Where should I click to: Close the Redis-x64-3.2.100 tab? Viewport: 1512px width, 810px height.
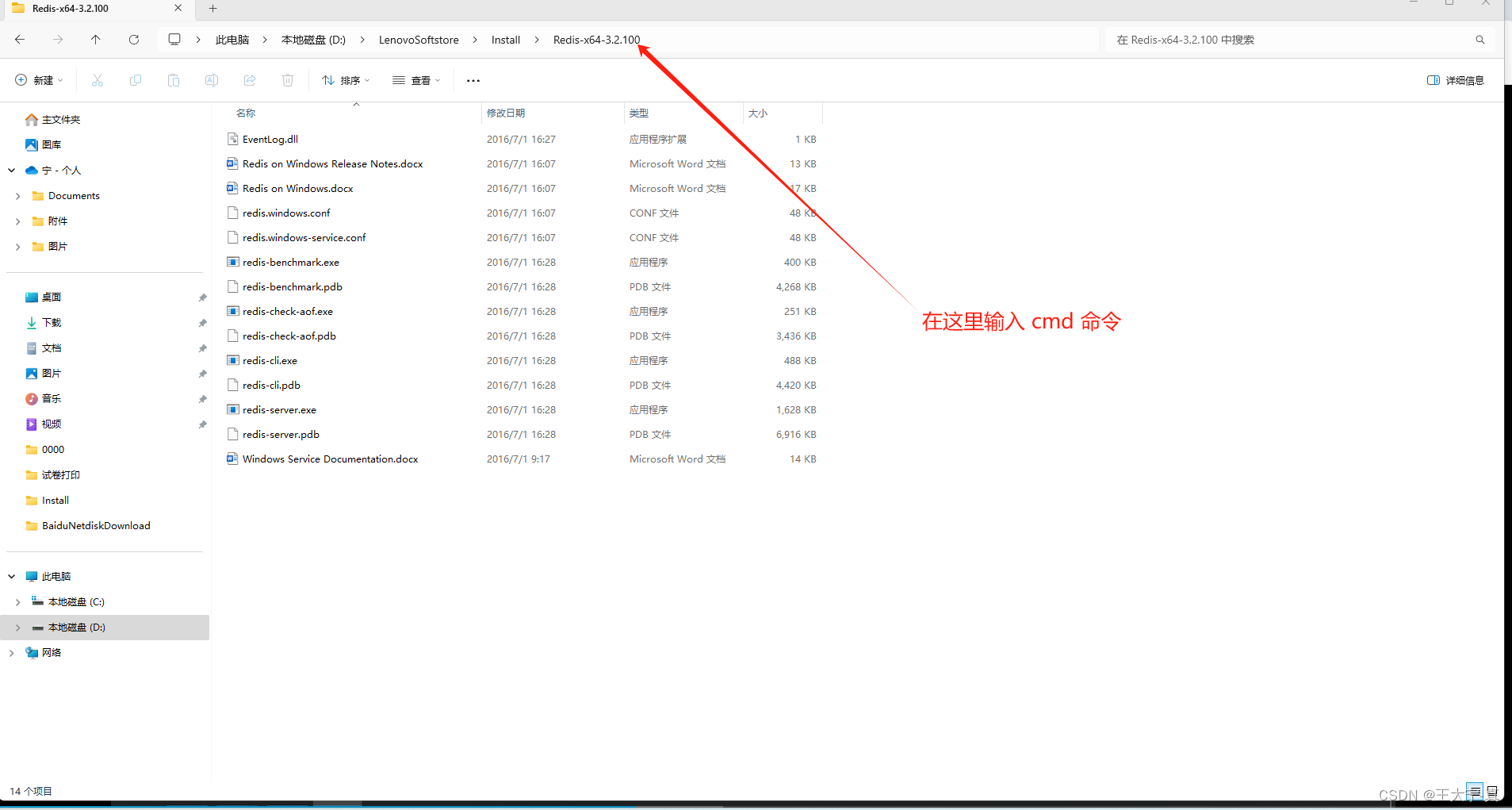click(178, 8)
